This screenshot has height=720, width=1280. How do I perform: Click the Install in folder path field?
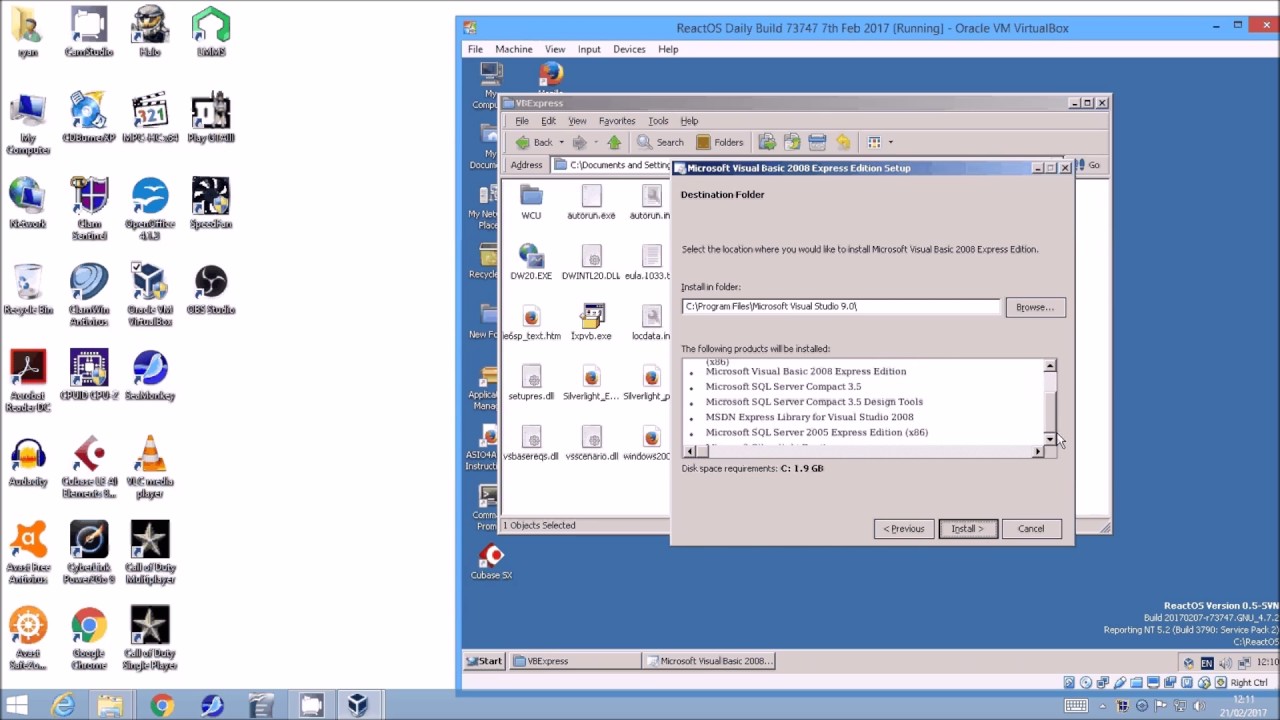(x=841, y=307)
